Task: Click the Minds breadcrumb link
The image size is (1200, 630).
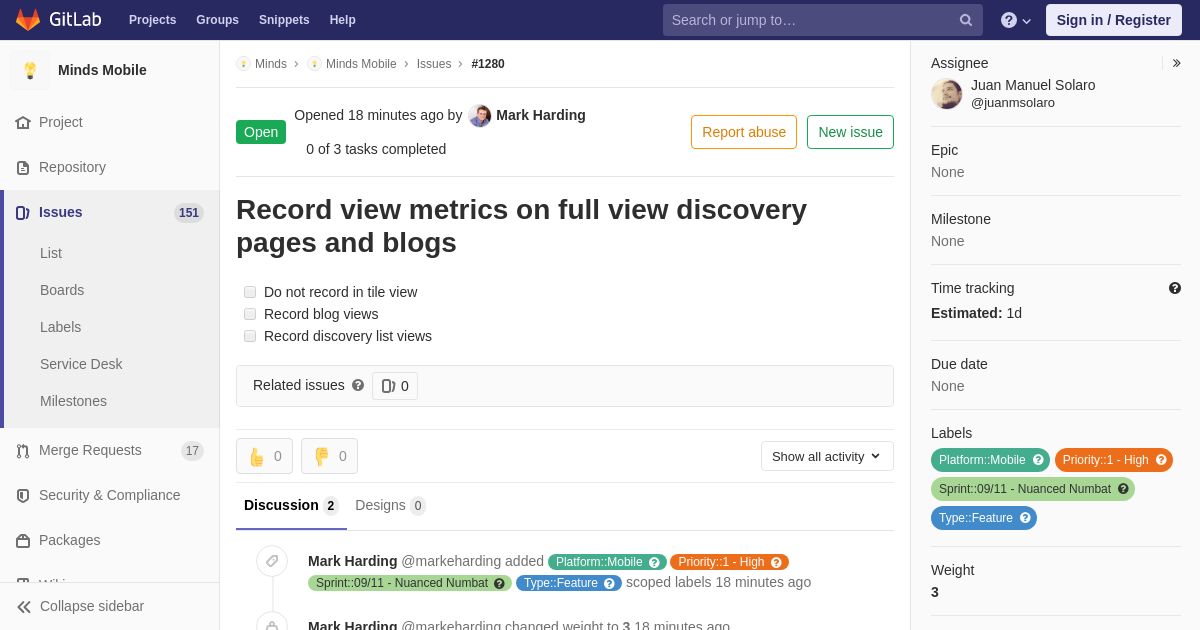Action: pyautogui.click(x=271, y=64)
